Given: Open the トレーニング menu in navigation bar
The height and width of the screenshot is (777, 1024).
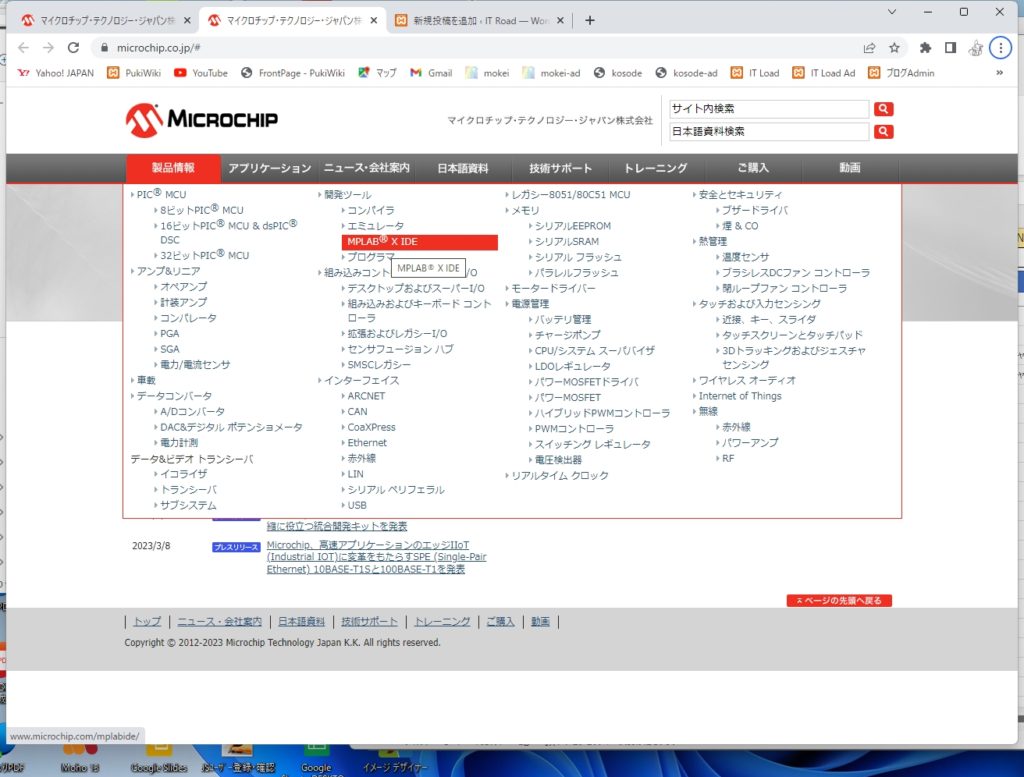Looking at the screenshot, I should [655, 168].
